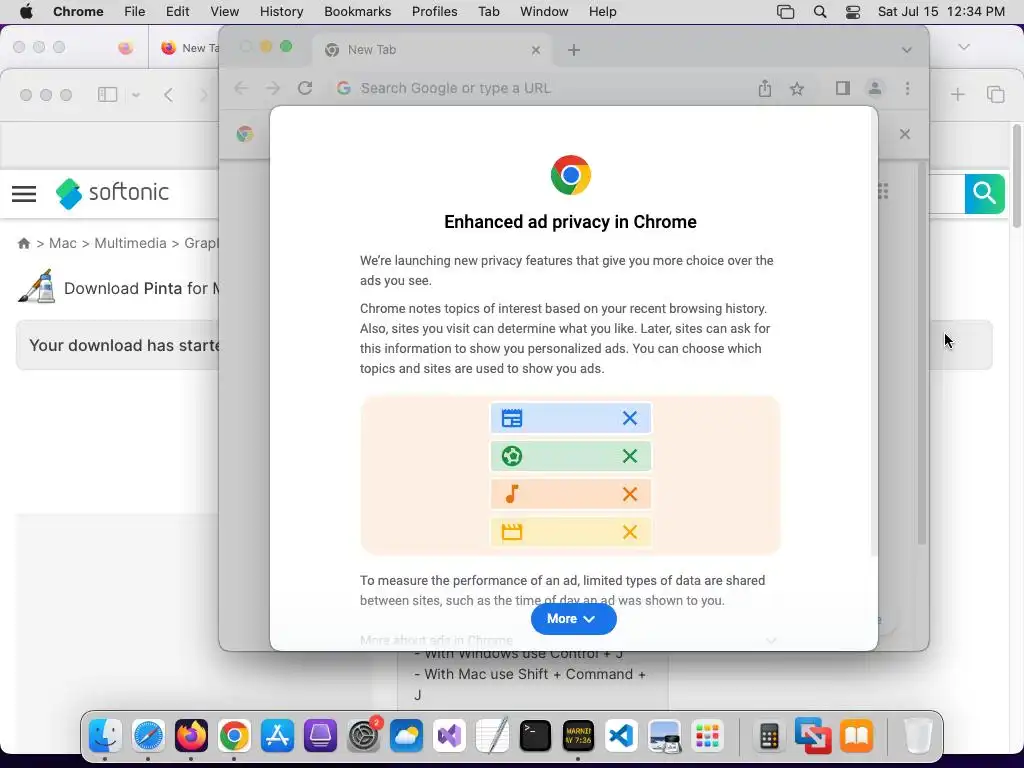Viewport: 1024px width, 768px height.
Task: Click the Finder icon in the Dock
Action: 105,736
